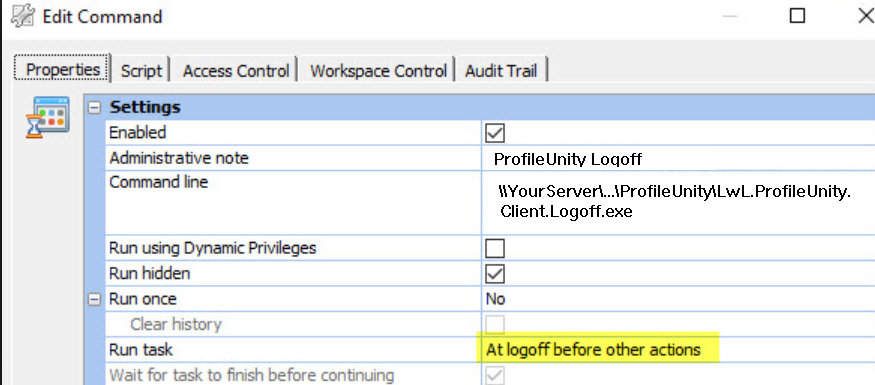This screenshot has width=875, height=385.
Task: Uncheck the Run hidden checkbox
Action: click(x=496, y=273)
